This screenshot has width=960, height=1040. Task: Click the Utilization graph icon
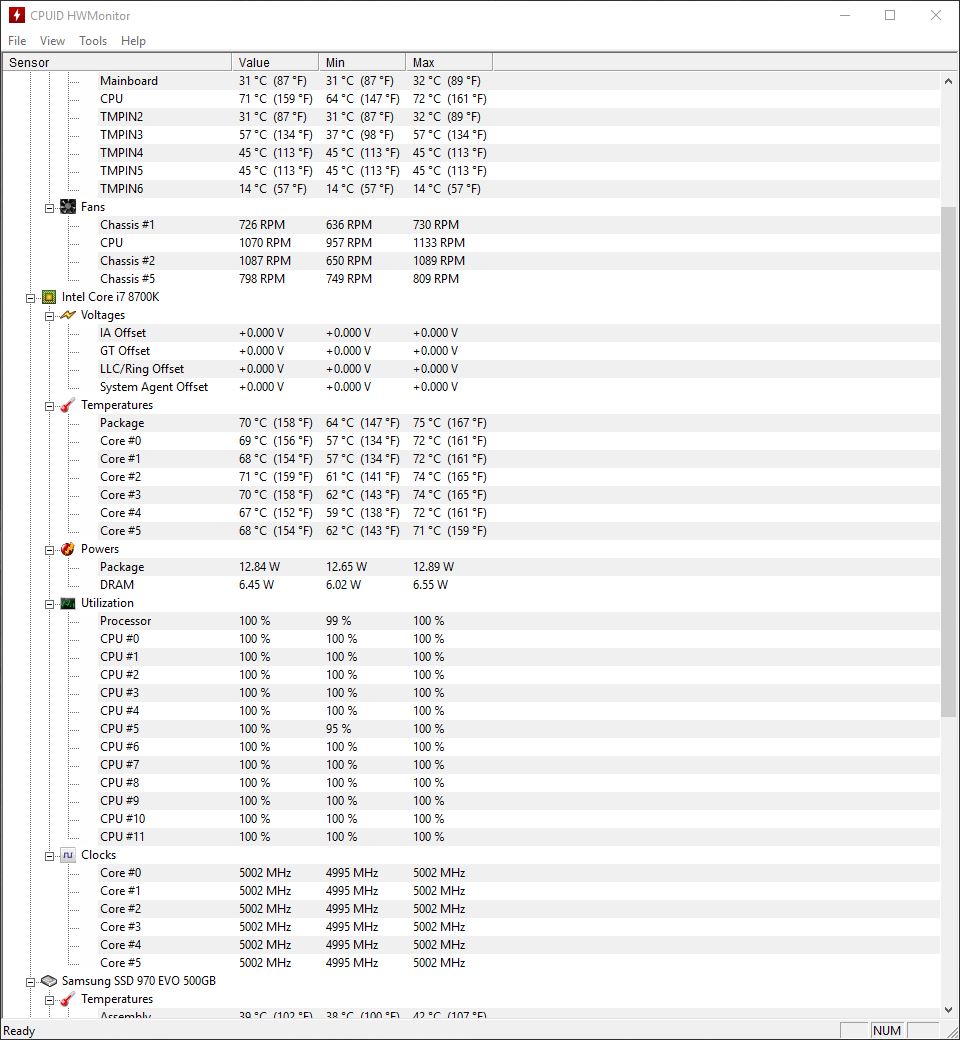pyautogui.click(x=68, y=603)
